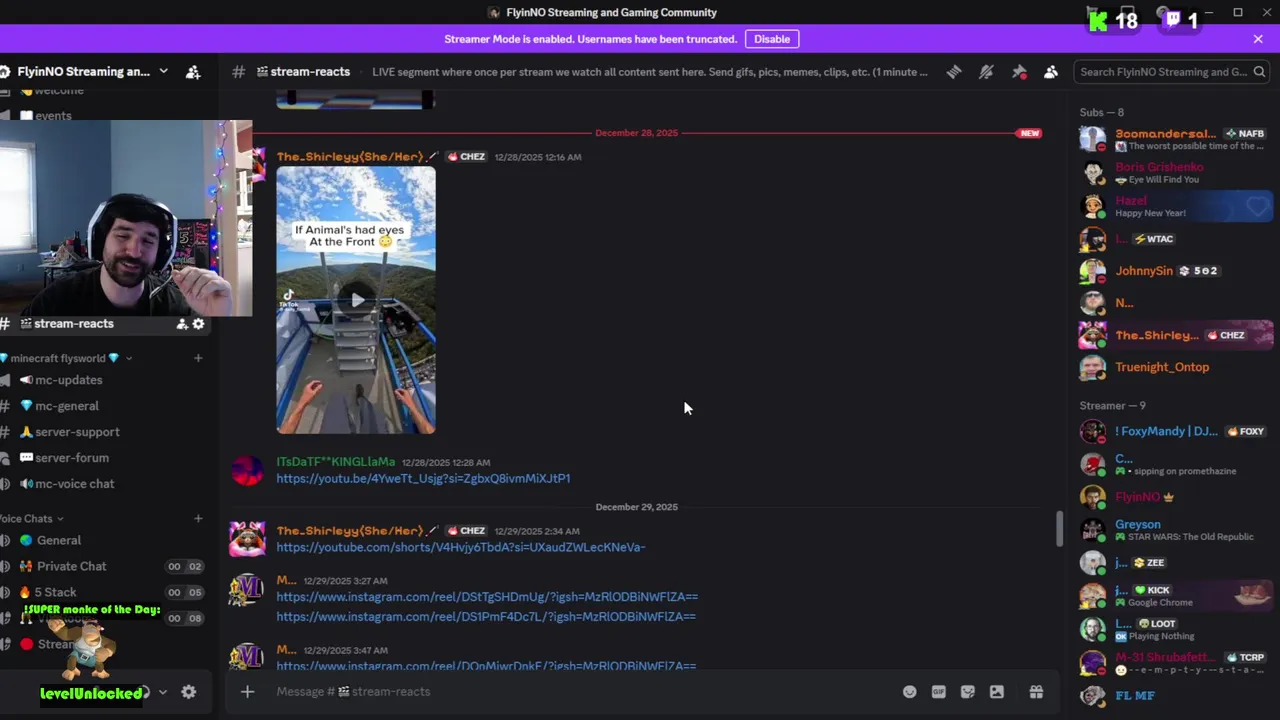
Task: Dismiss the Streamer Mode banner with X
Action: pyautogui.click(x=1258, y=39)
